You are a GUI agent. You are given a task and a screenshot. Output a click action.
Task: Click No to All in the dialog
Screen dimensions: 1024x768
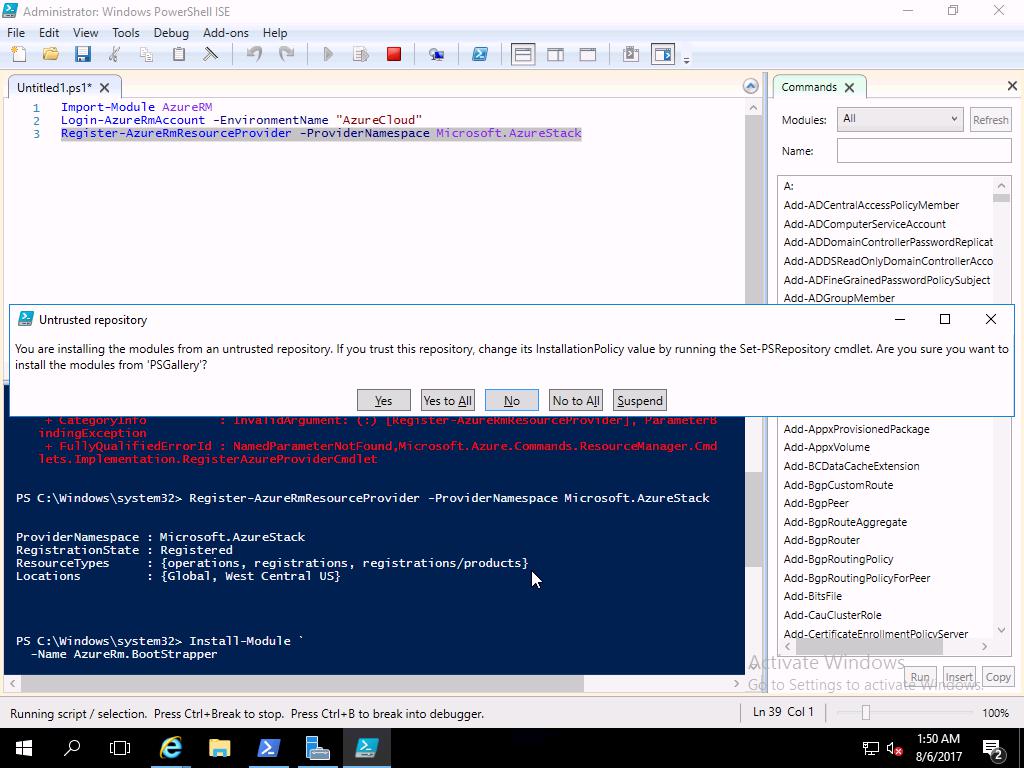[575, 400]
